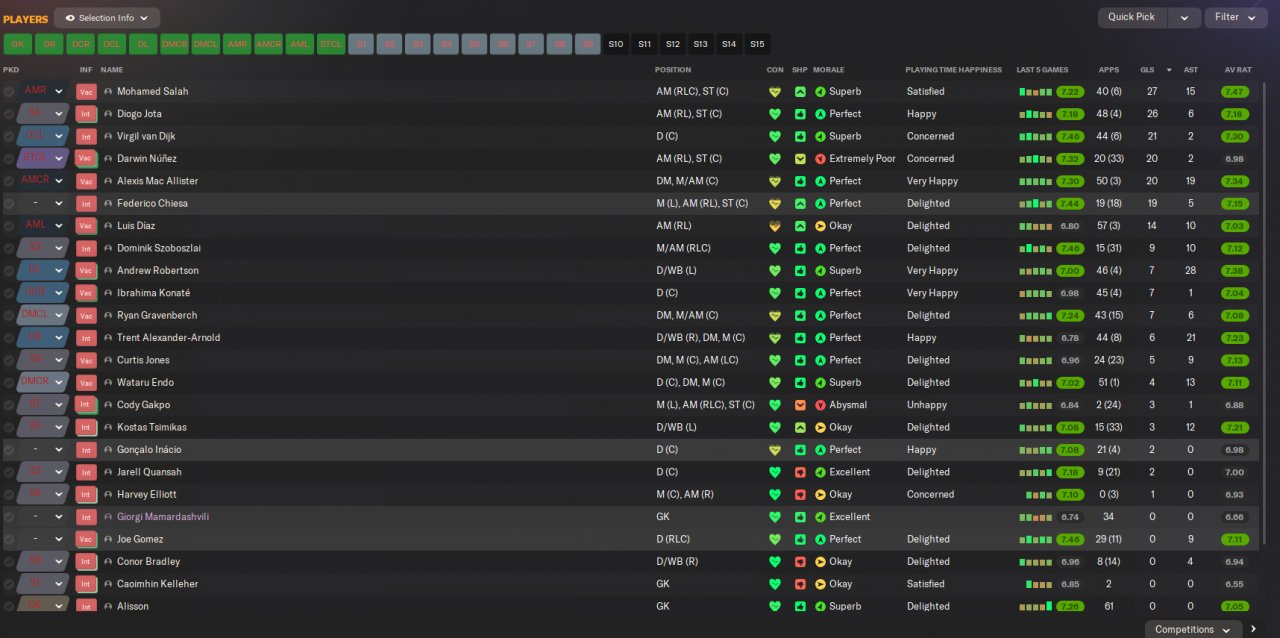Open Mohamed Salah's player name link
The width and height of the screenshot is (1280, 638).
(x=152, y=91)
